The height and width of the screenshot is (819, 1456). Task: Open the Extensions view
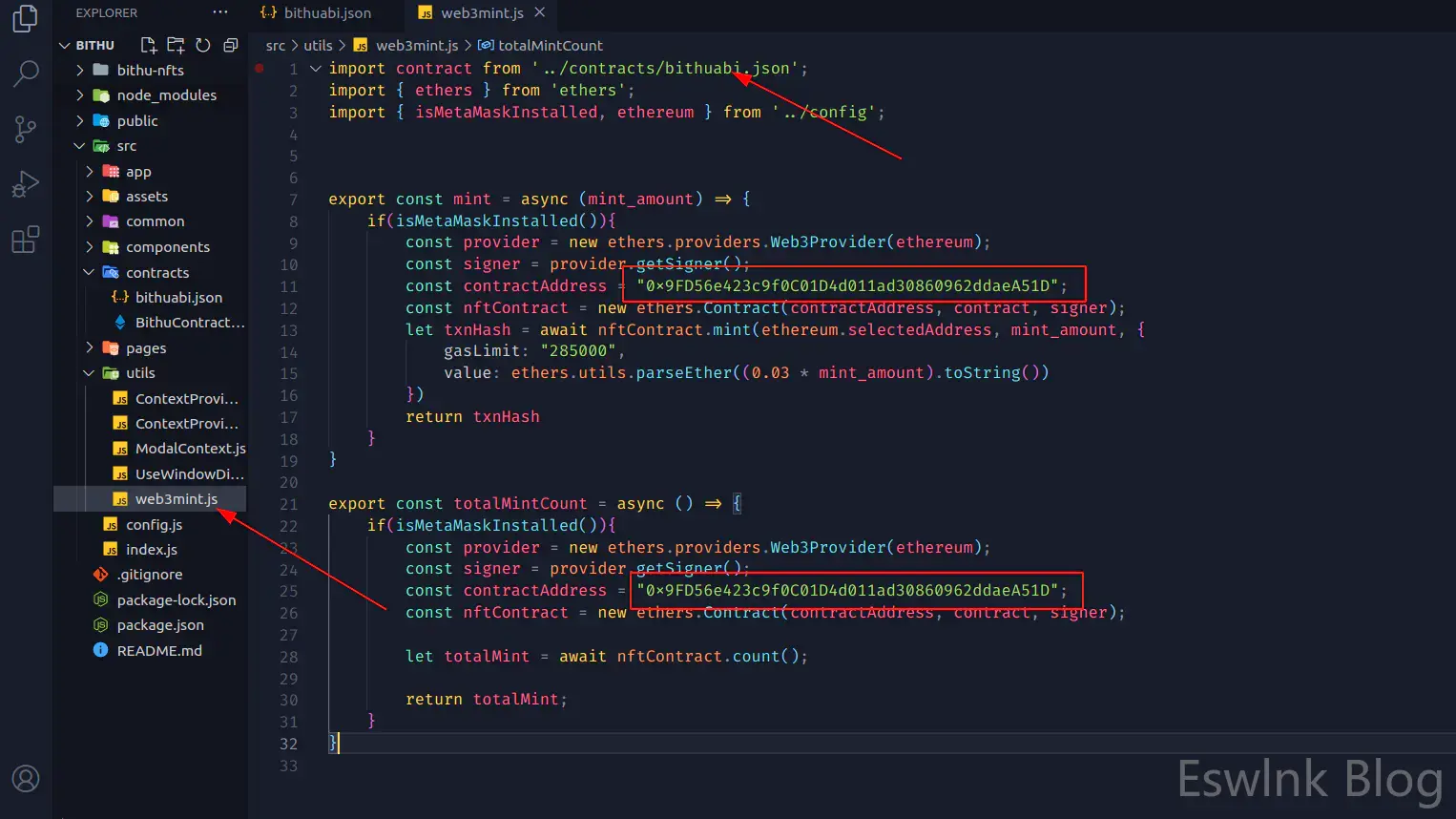pyautogui.click(x=26, y=239)
